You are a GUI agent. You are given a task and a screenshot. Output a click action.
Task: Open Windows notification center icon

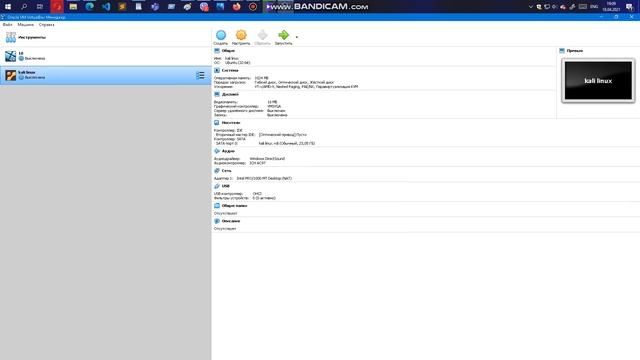[630, 7]
